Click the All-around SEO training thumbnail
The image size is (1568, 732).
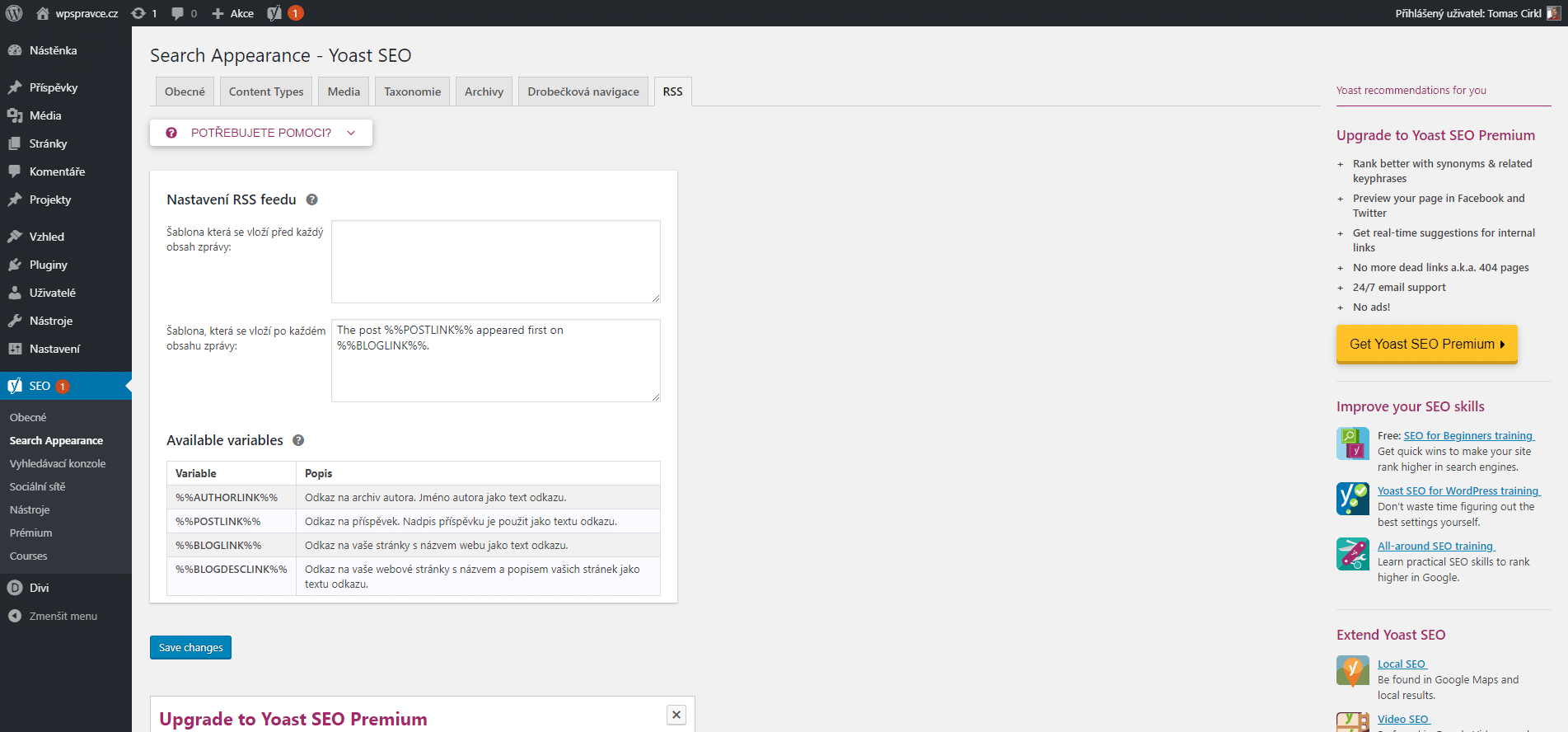pyautogui.click(x=1353, y=554)
